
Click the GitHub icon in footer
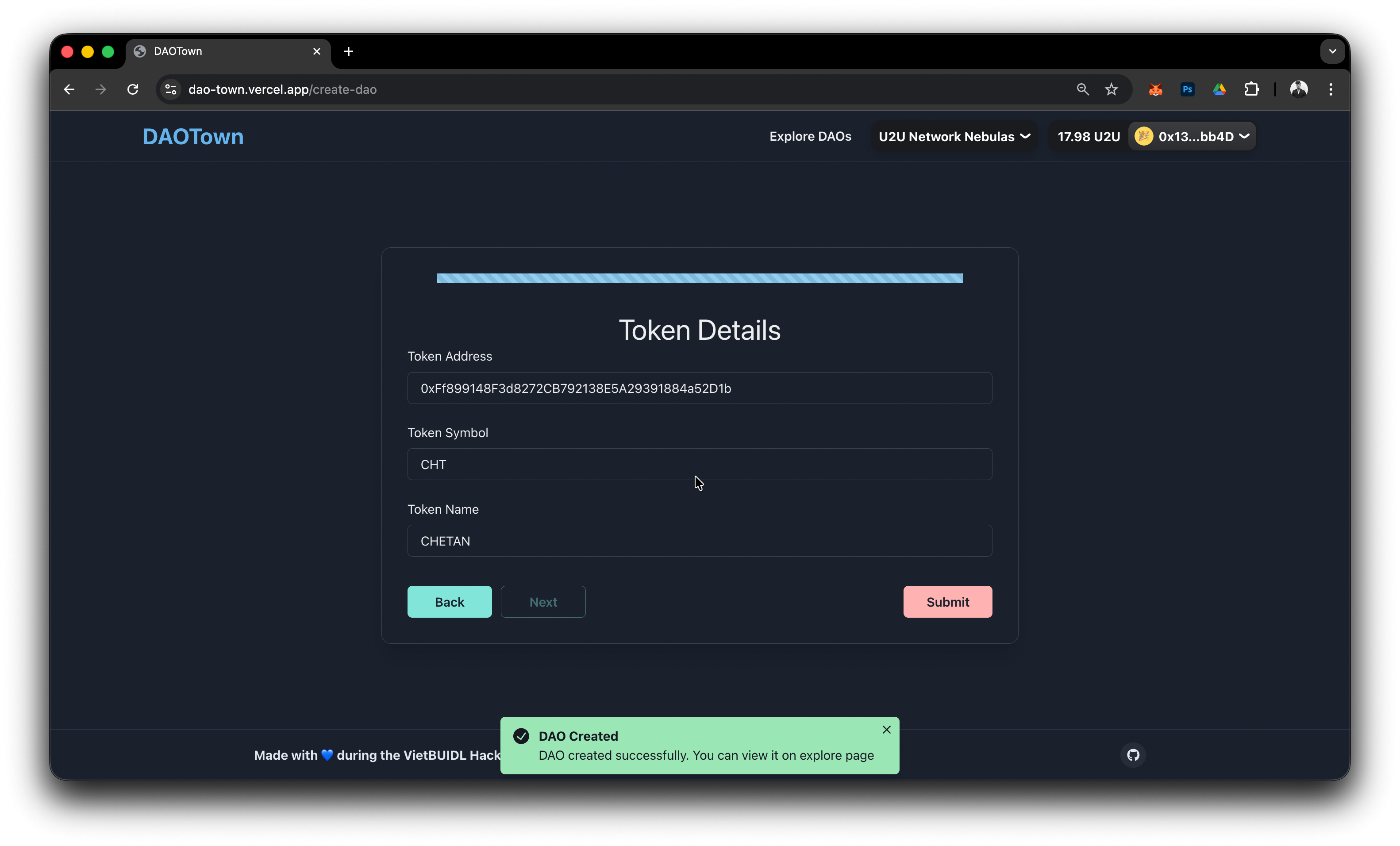(x=1133, y=755)
